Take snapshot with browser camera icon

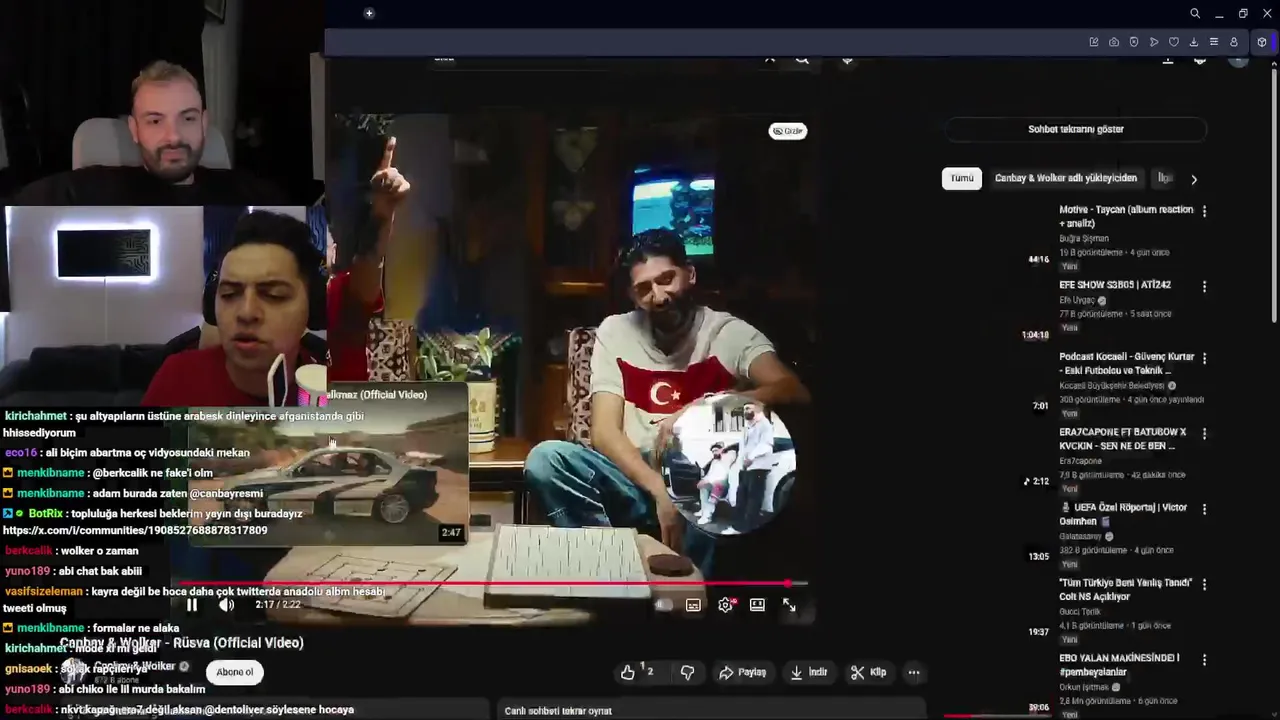click(1114, 42)
